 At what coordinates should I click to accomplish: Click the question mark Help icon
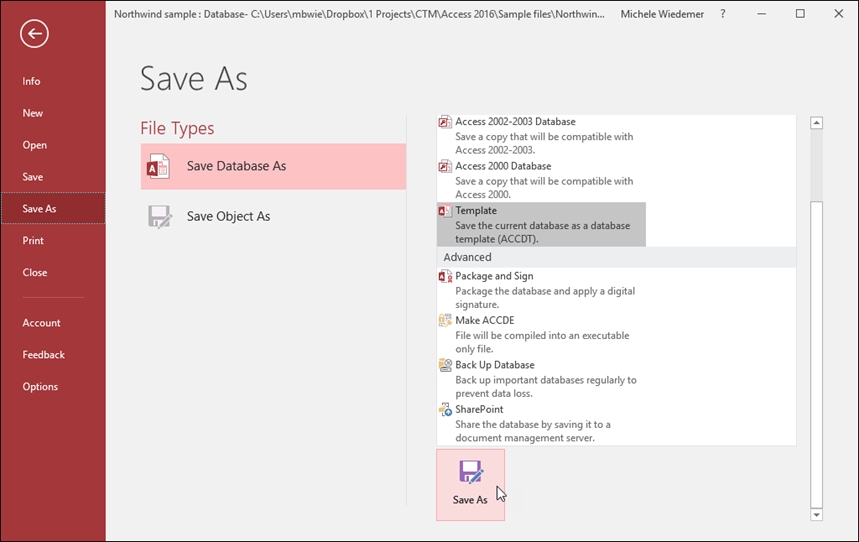tap(723, 14)
